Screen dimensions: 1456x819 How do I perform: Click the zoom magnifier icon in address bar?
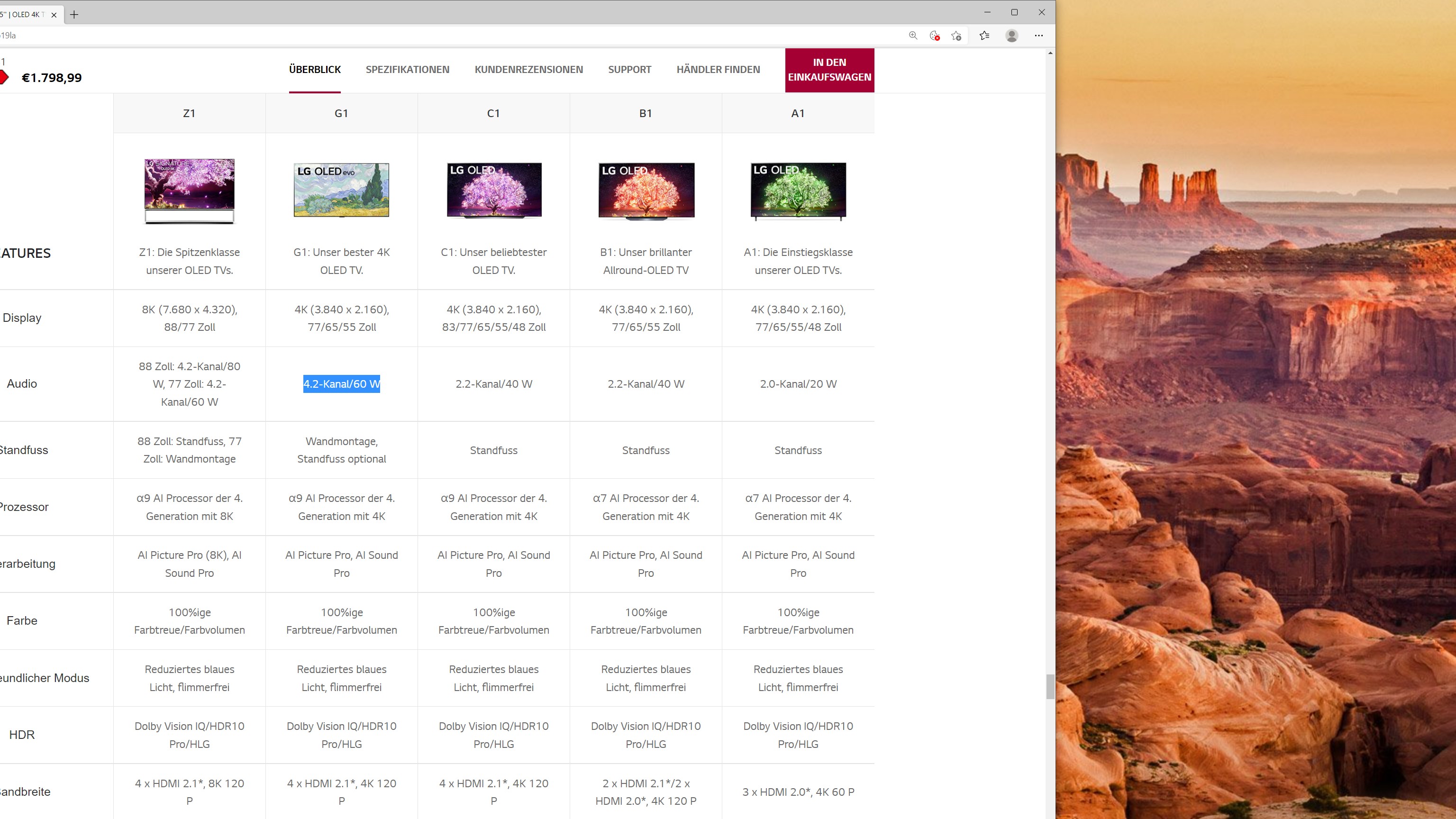(x=913, y=36)
